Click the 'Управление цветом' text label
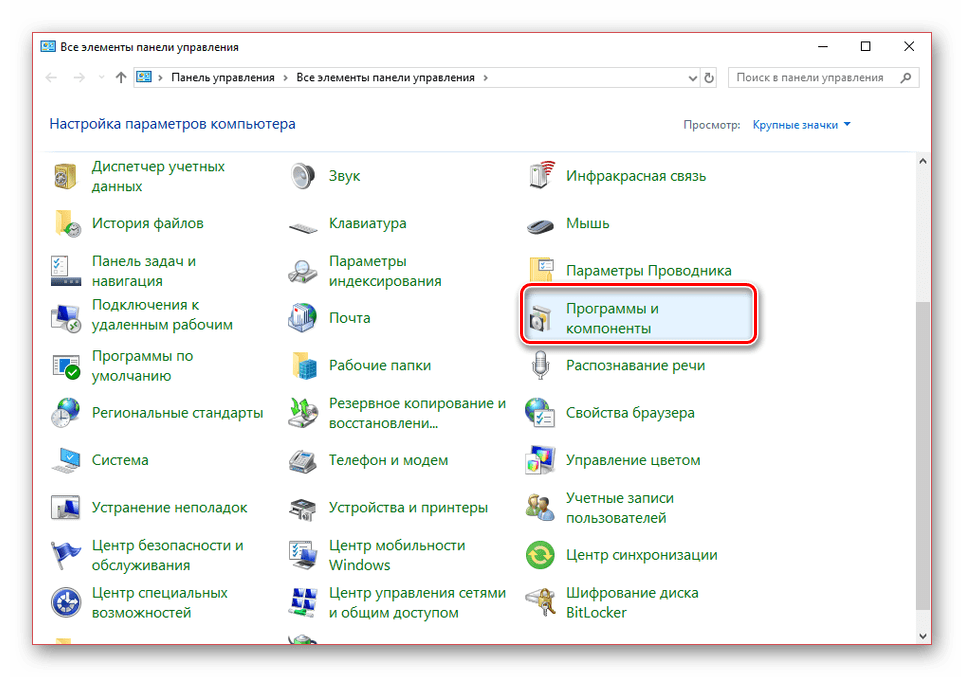 pos(633,461)
